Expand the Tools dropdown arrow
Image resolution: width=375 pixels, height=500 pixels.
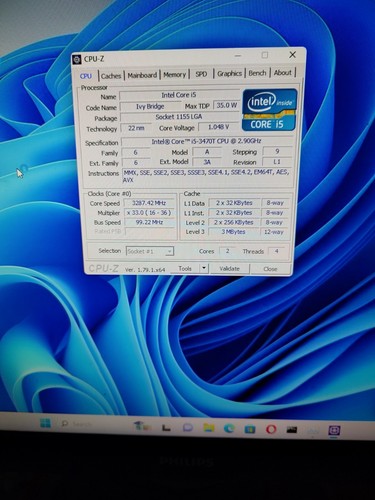(204, 268)
